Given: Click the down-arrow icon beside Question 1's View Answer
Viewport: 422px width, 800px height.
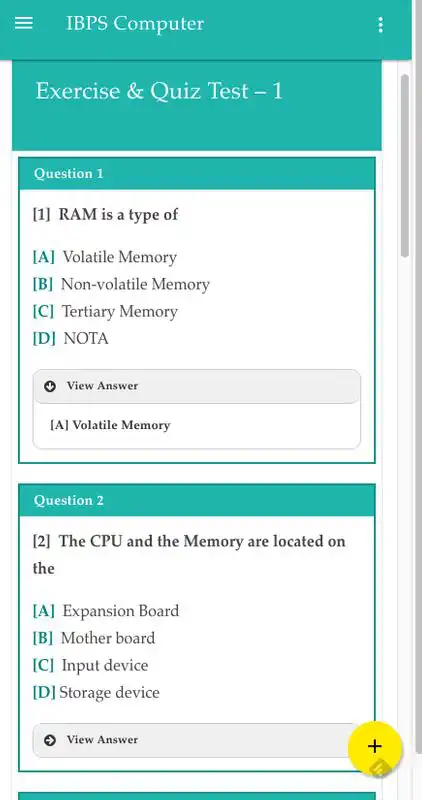Looking at the screenshot, I should (49, 386).
